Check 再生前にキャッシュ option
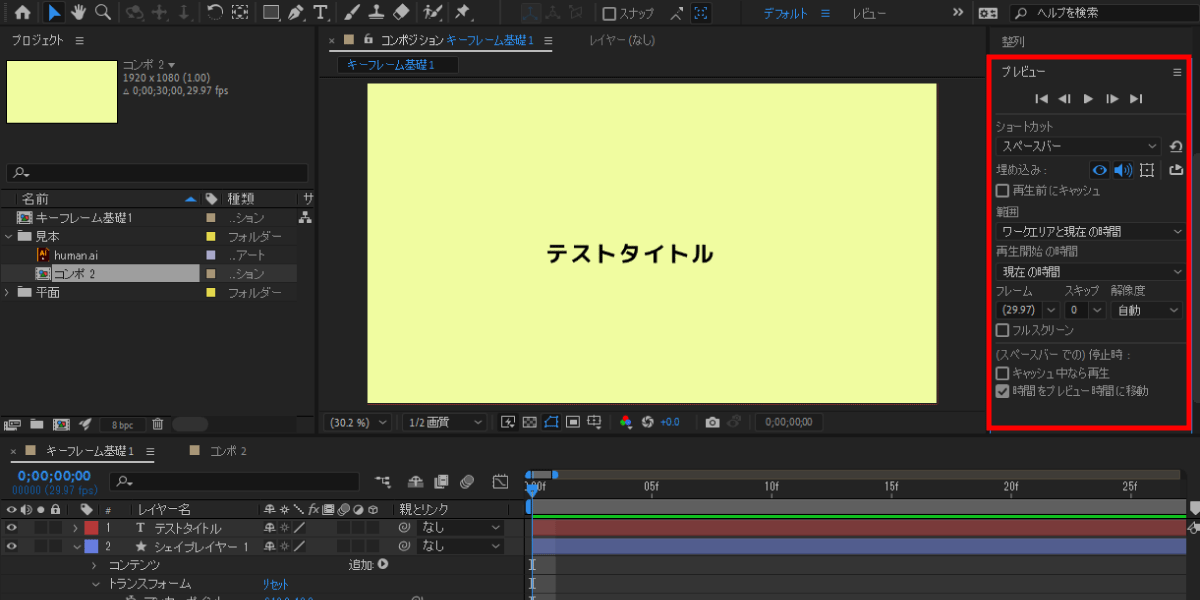 tap(1002, 190)
